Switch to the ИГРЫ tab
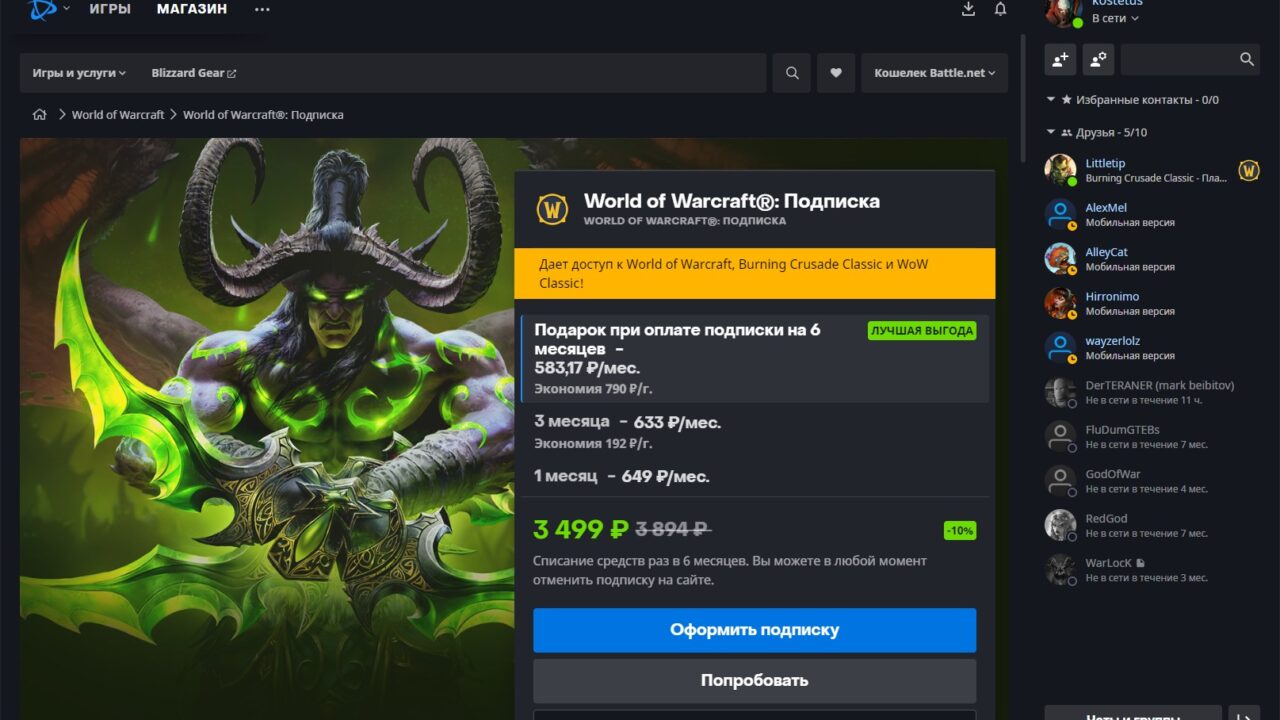The width and height of the screenshot is (1280, 720). point(110,9)
